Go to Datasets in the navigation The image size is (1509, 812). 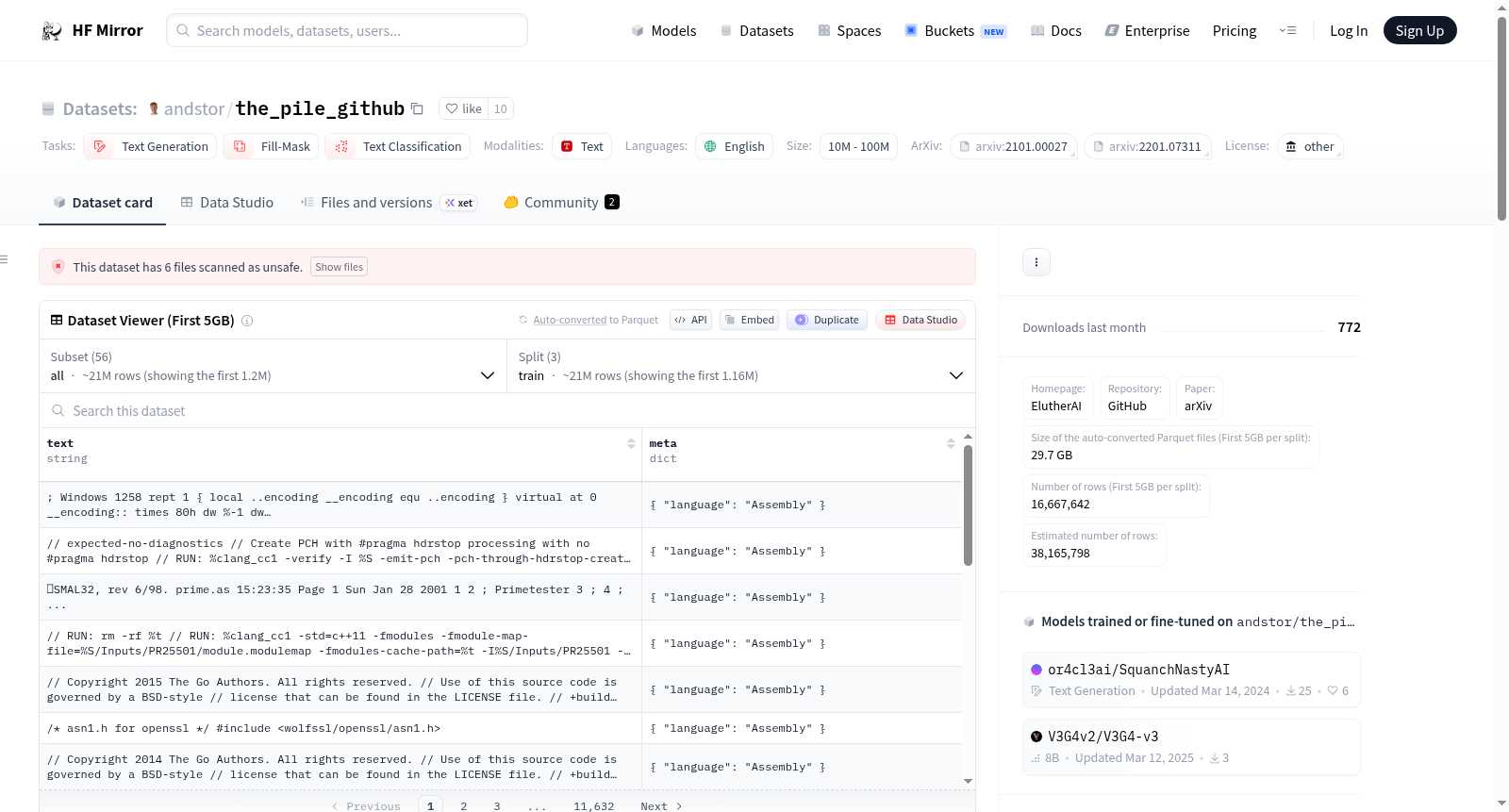pyautogui.click(x=756, y=31)
